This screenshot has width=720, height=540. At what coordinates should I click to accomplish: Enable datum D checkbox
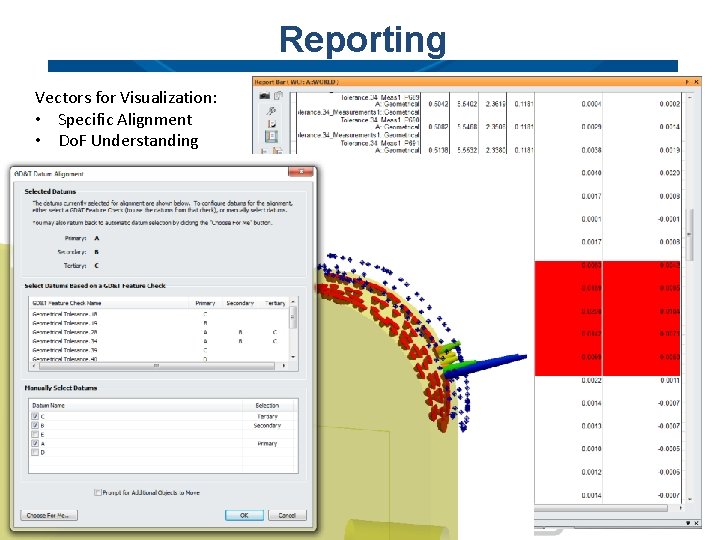pos(35,452)
